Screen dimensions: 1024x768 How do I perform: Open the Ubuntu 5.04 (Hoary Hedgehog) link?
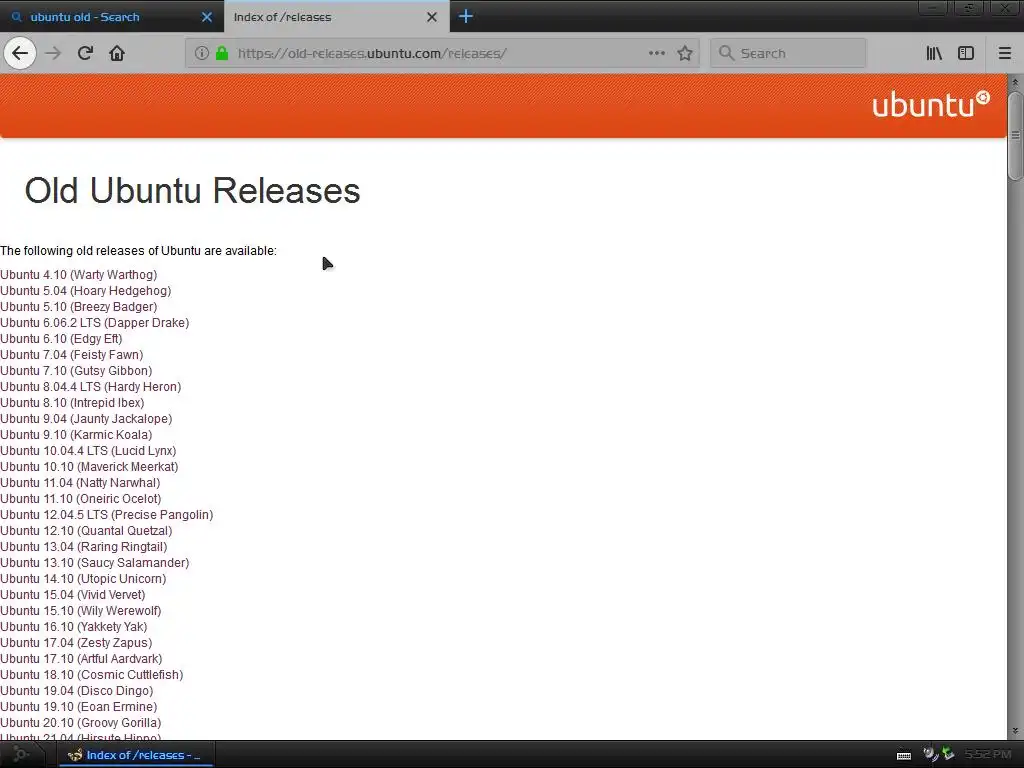click(86, 291)
